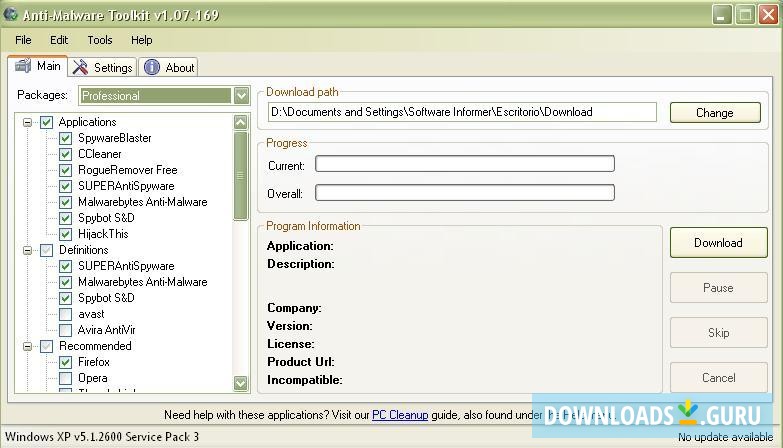783x448 pixels.
Task: Open the File menu
Action: click(23, 40)
